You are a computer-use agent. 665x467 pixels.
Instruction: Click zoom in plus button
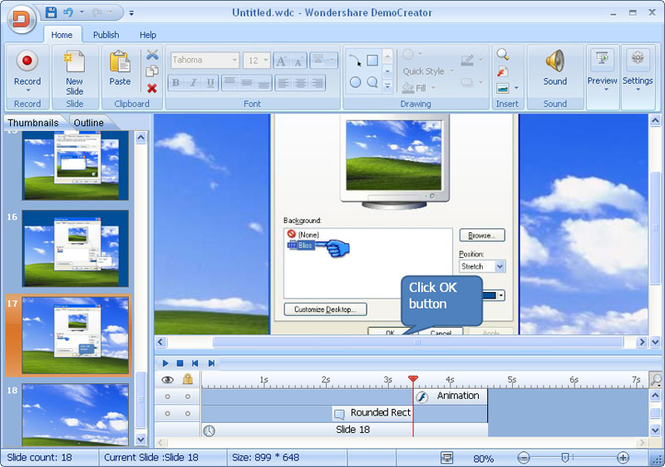[x=623, y=458]
